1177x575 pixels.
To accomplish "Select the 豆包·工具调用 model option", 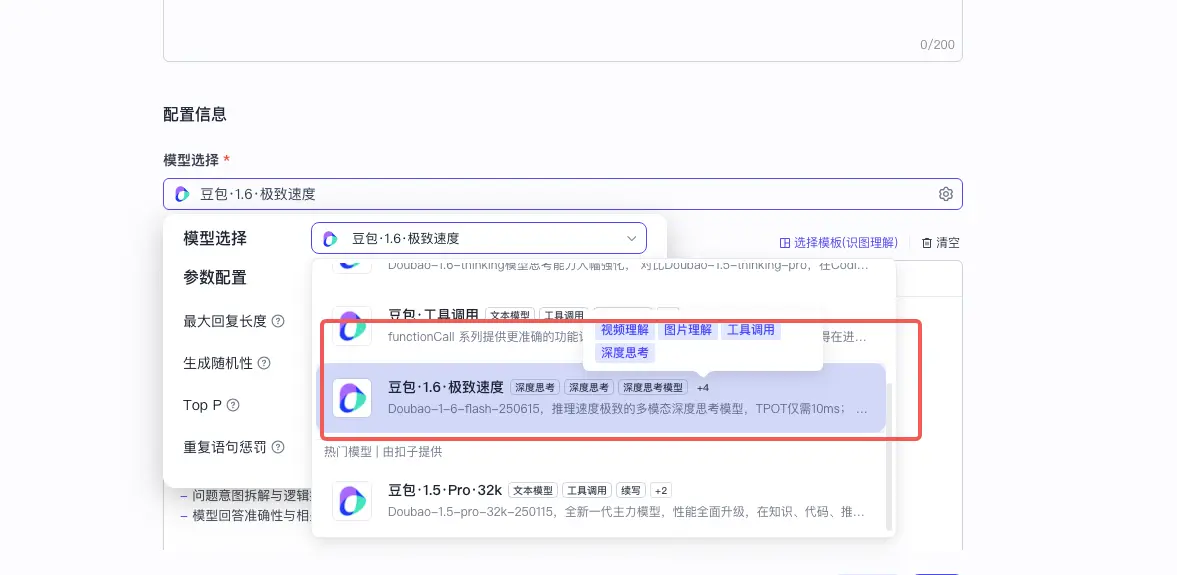I will click(601, 326).
